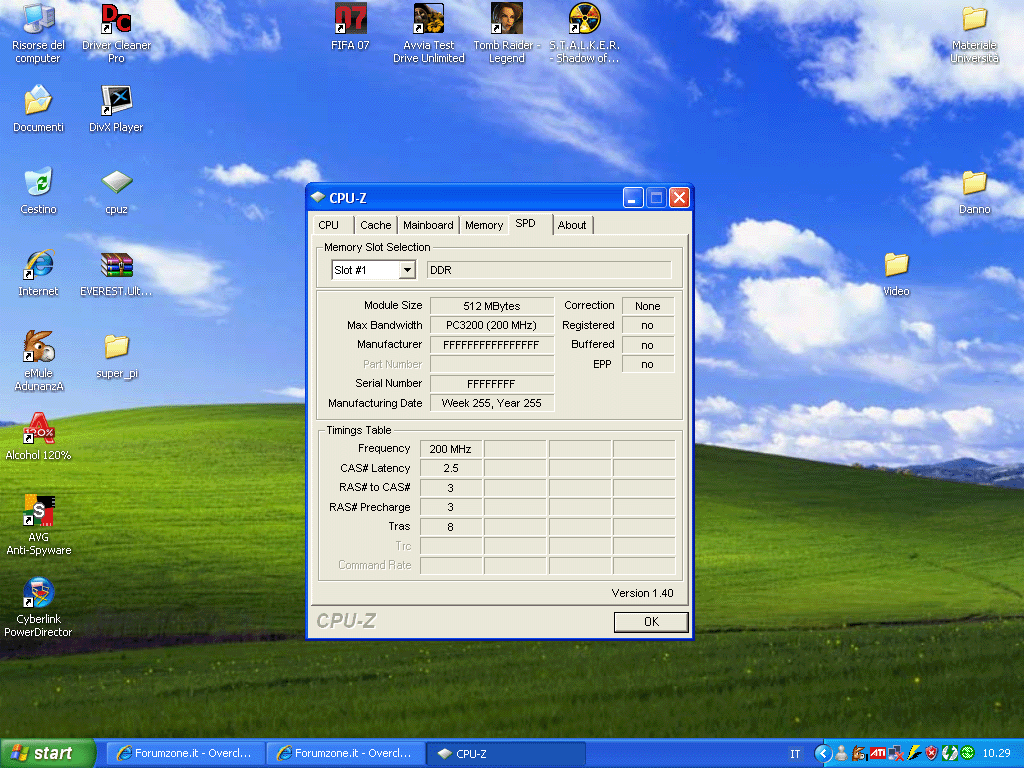
Task: Switch to the Cache tab
Action: coord(376,225)
